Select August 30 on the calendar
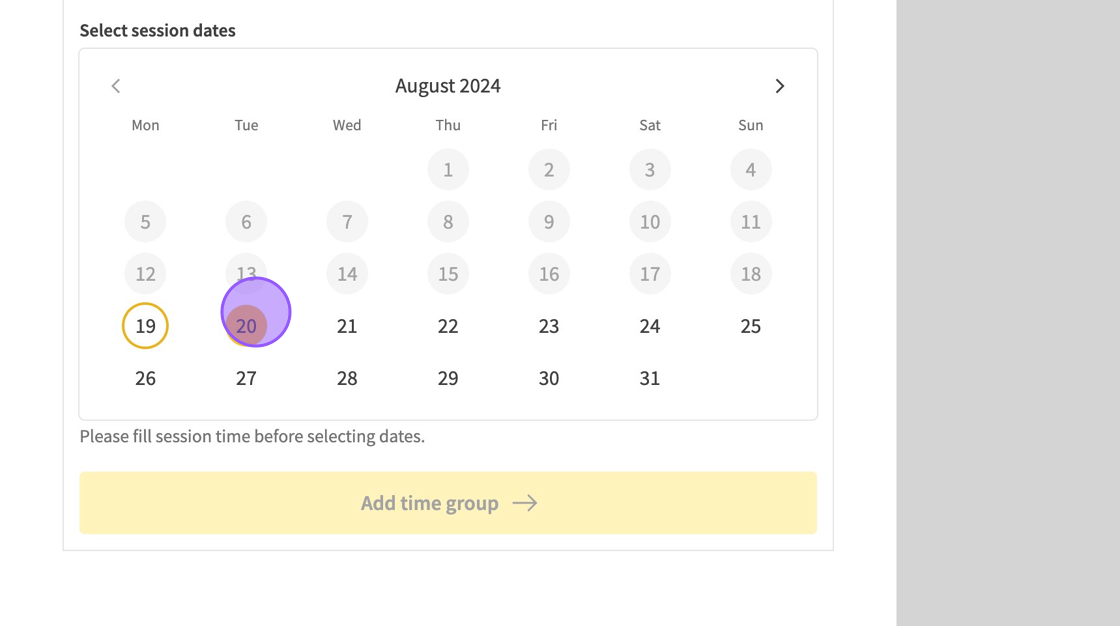 [x=549, y=378]
